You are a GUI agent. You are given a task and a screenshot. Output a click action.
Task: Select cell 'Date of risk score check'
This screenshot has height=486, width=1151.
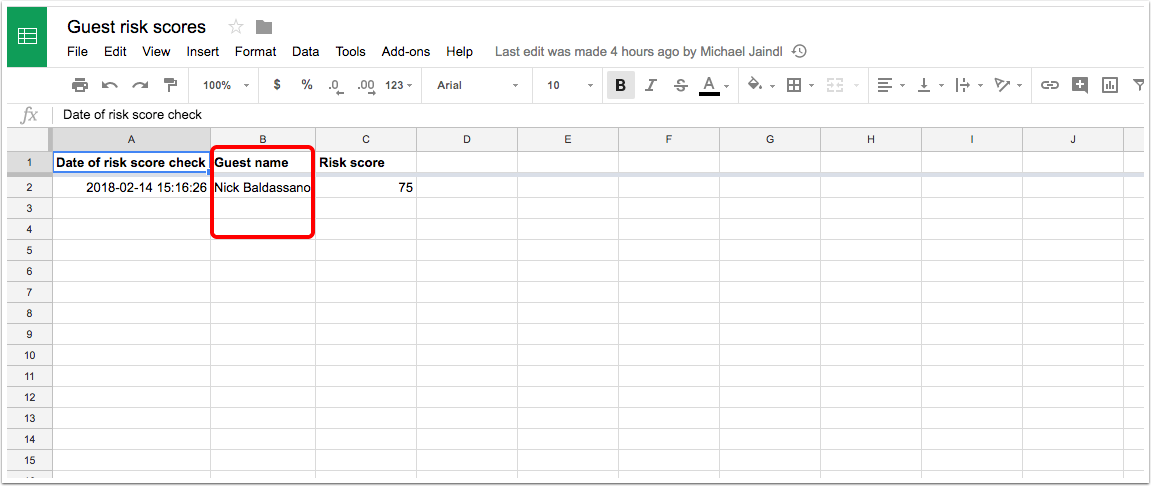131,162
